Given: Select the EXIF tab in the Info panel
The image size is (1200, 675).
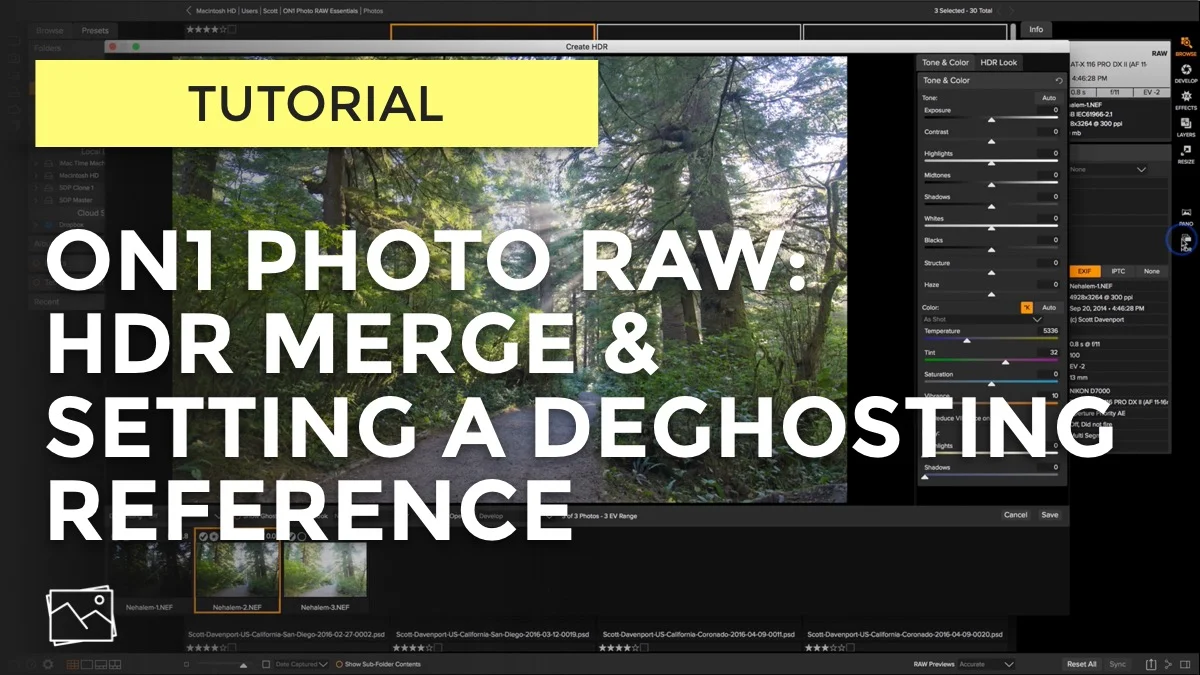Looking at the screenshot, I should point(1083,271).
